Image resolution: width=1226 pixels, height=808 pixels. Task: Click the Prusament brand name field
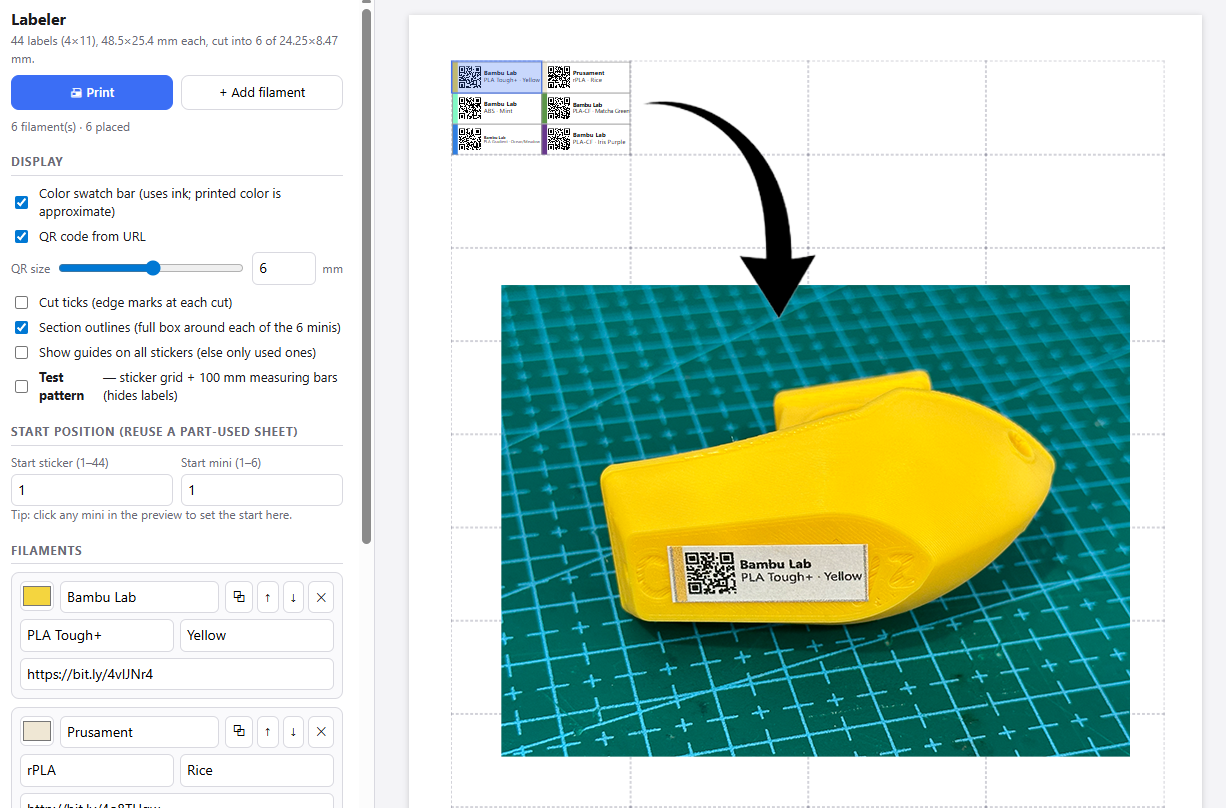pos(139,732)
